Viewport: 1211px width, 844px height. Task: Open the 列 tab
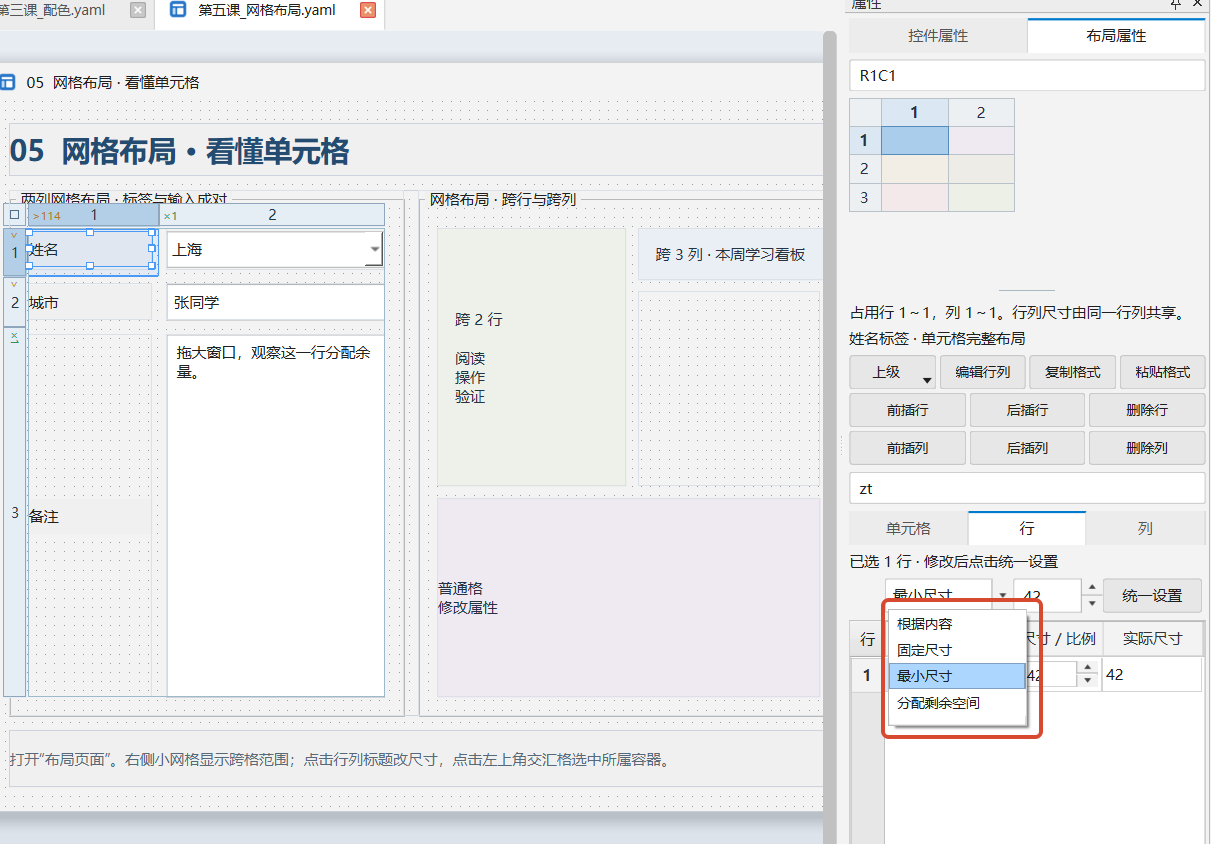[x=1145, y=528]
